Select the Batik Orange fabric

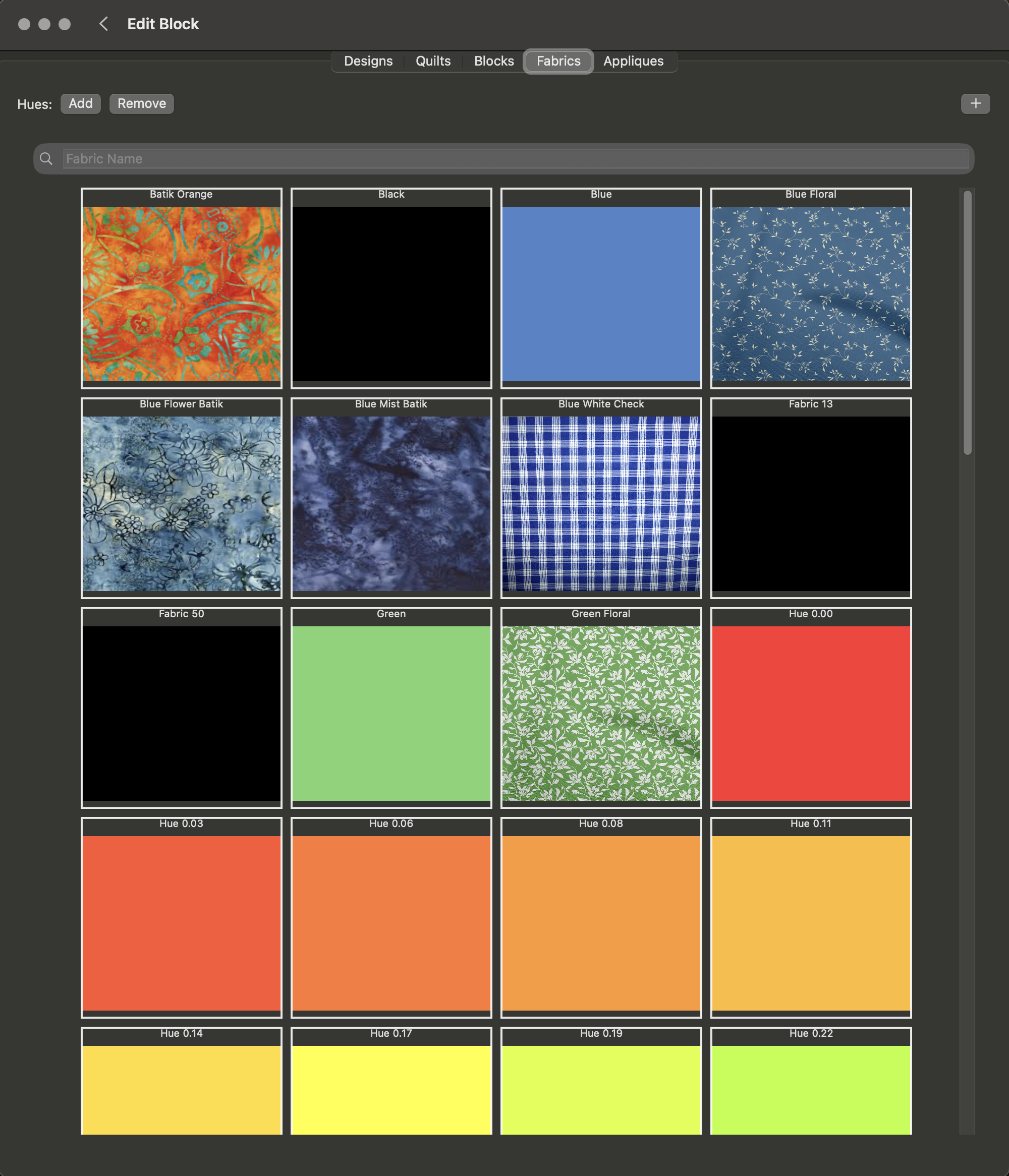pos(181,288)
